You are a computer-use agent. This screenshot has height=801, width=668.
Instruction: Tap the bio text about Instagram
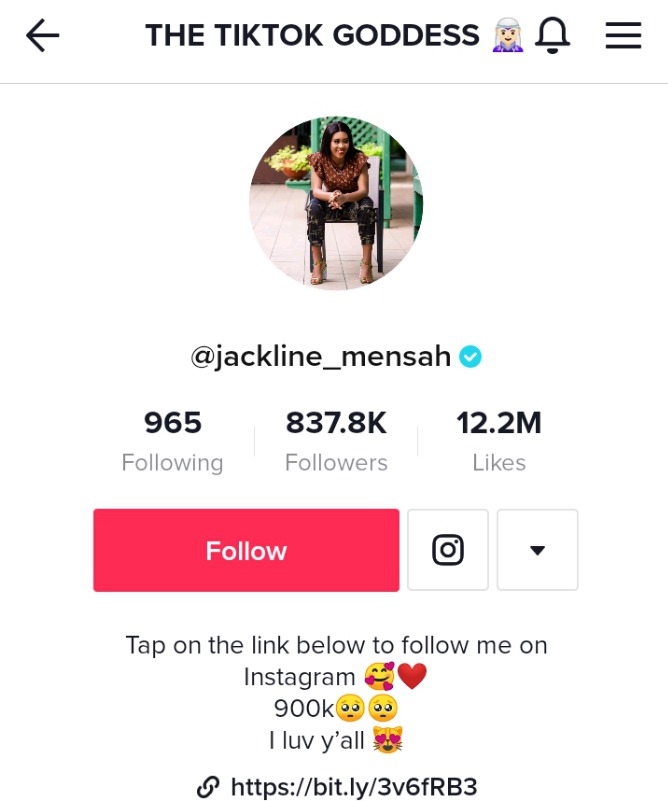pos(337,661)
